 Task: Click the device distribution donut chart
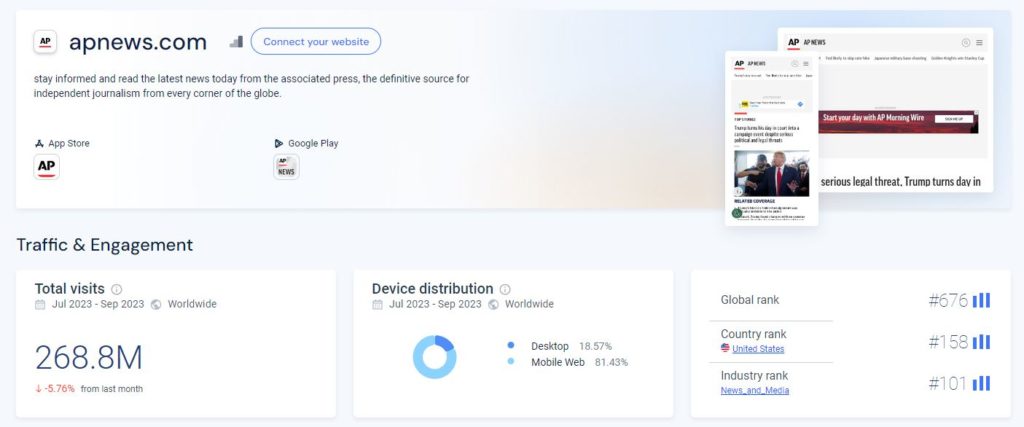tap(434, 356)
